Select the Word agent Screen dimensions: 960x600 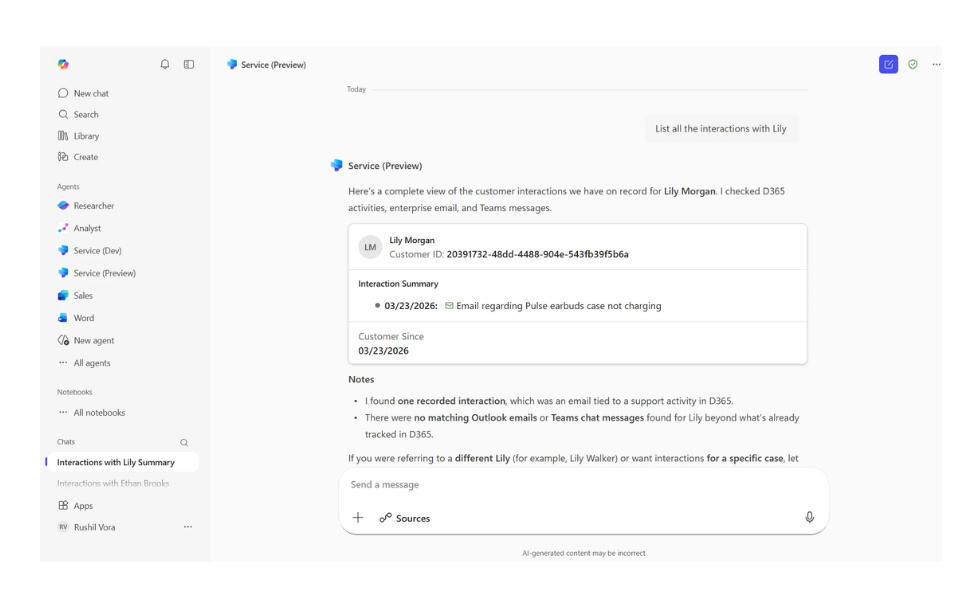pos(76,318)
